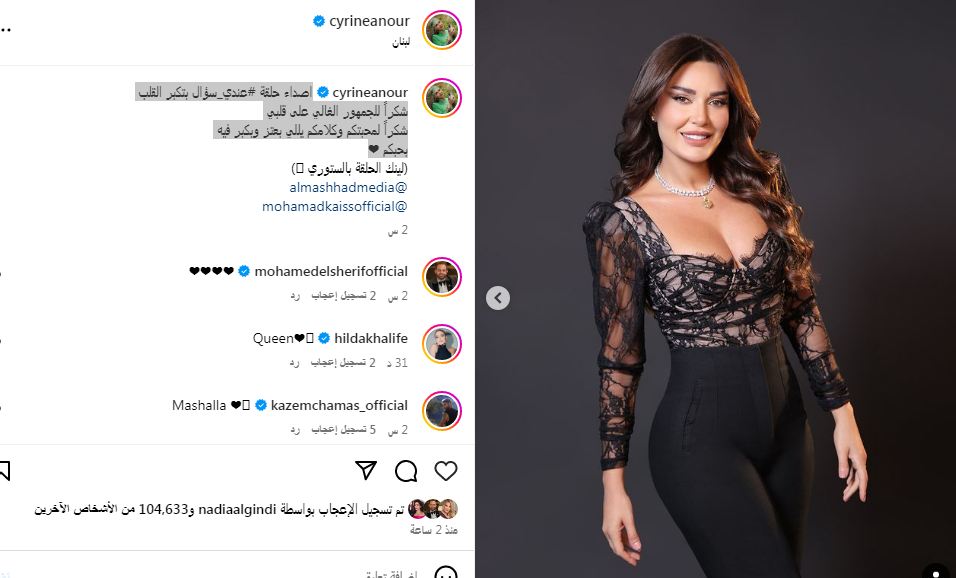Viewport: 956px width, 578px height.
Task: Reply to kazemchamas_official's Mashalla comment
Action: tap(294, 430)
